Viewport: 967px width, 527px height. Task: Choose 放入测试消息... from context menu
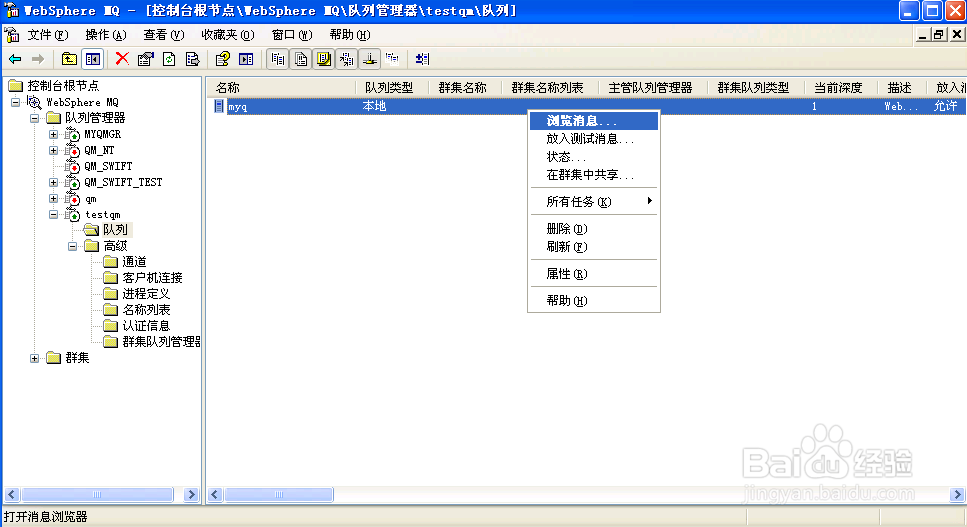594,139
